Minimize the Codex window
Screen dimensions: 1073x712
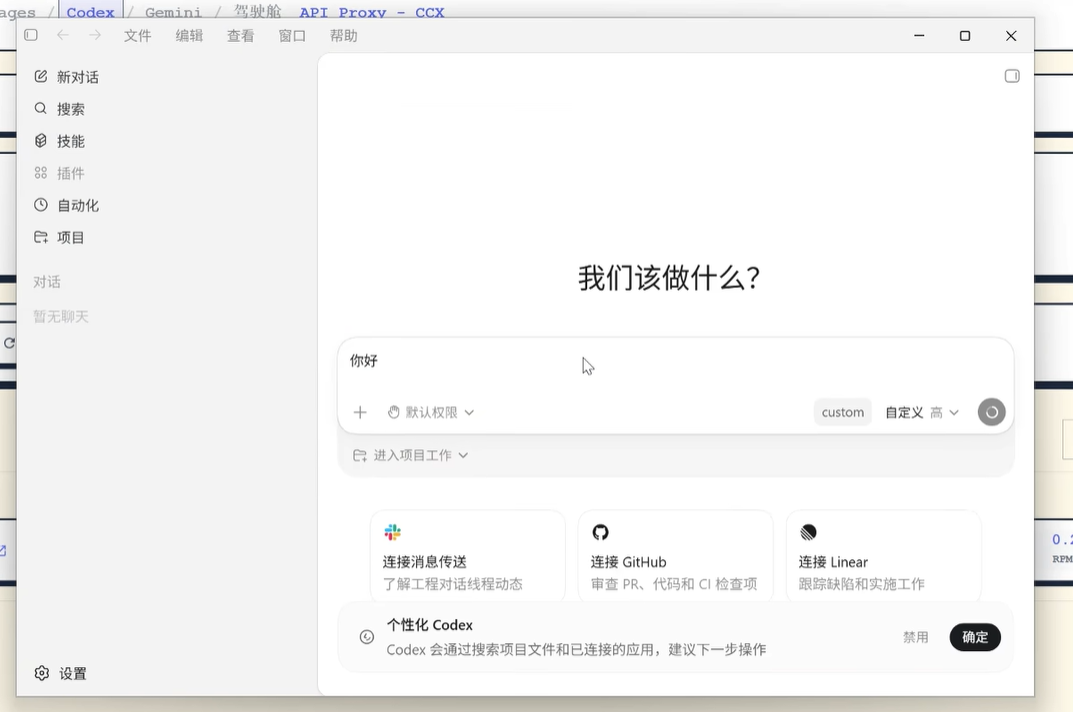919,36
